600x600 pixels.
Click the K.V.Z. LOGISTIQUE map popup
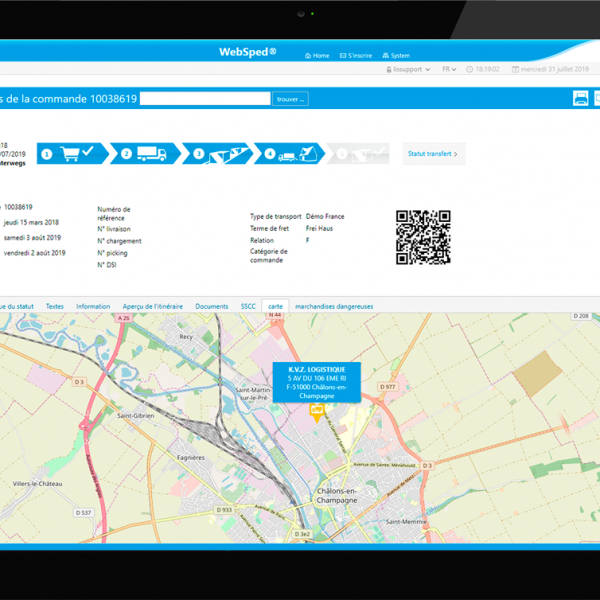(316, 383)
